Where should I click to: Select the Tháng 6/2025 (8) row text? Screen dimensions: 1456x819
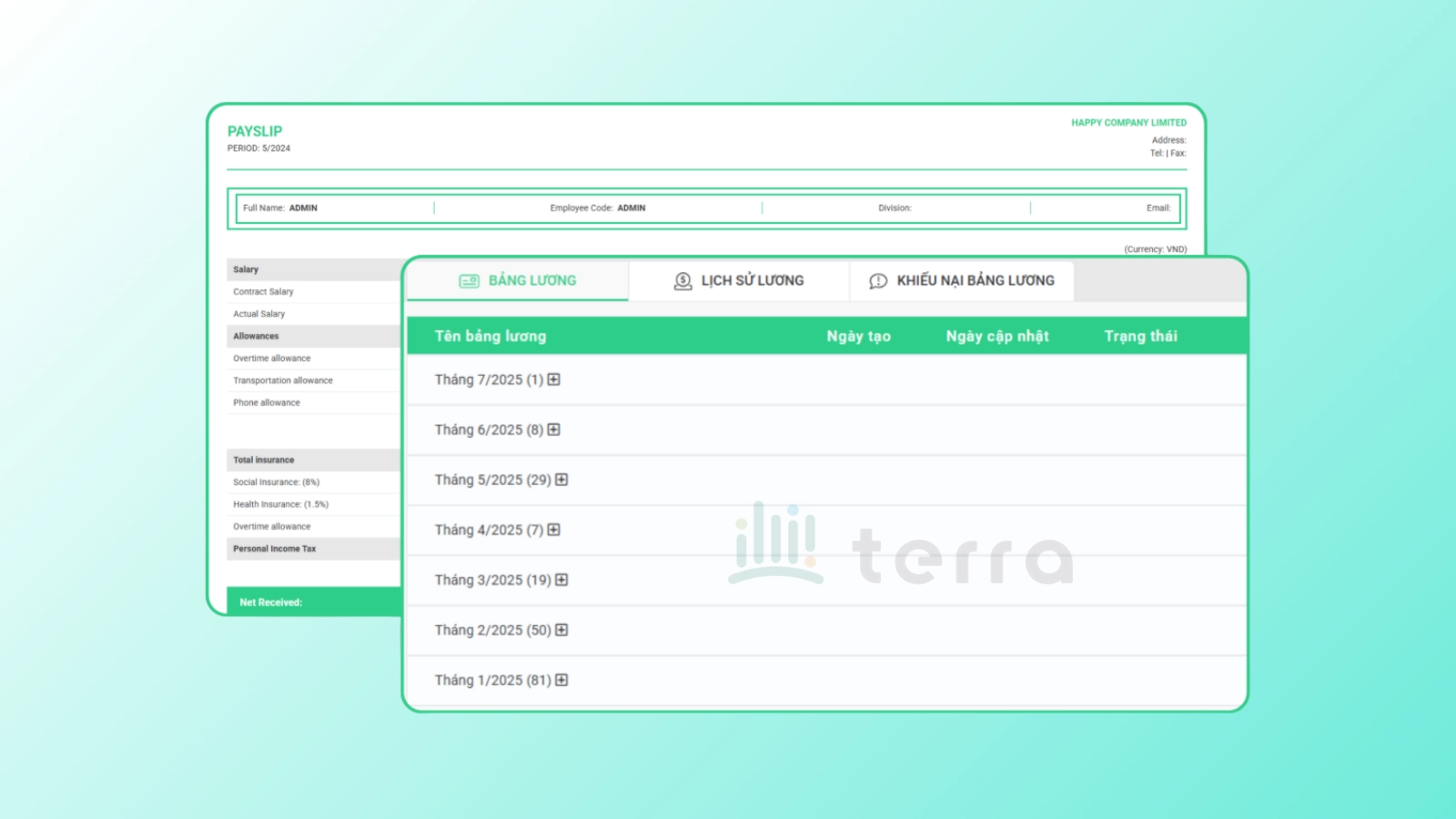point(489,430)
